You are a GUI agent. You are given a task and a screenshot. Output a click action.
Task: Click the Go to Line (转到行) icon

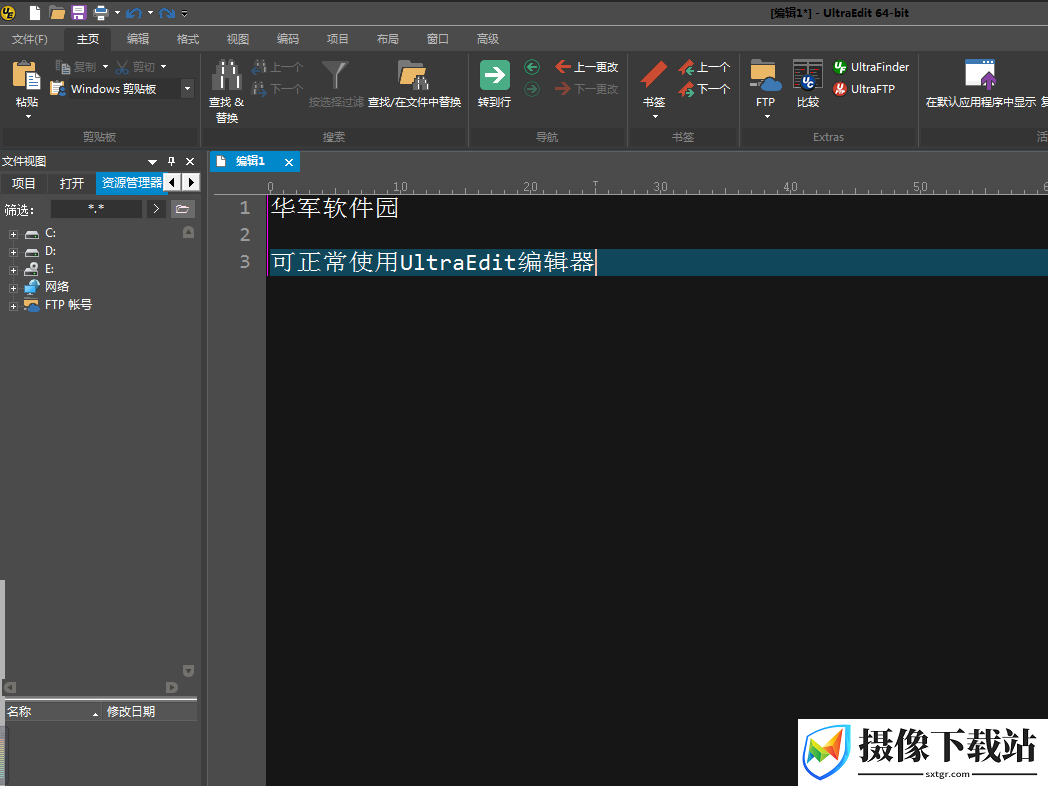495,75
